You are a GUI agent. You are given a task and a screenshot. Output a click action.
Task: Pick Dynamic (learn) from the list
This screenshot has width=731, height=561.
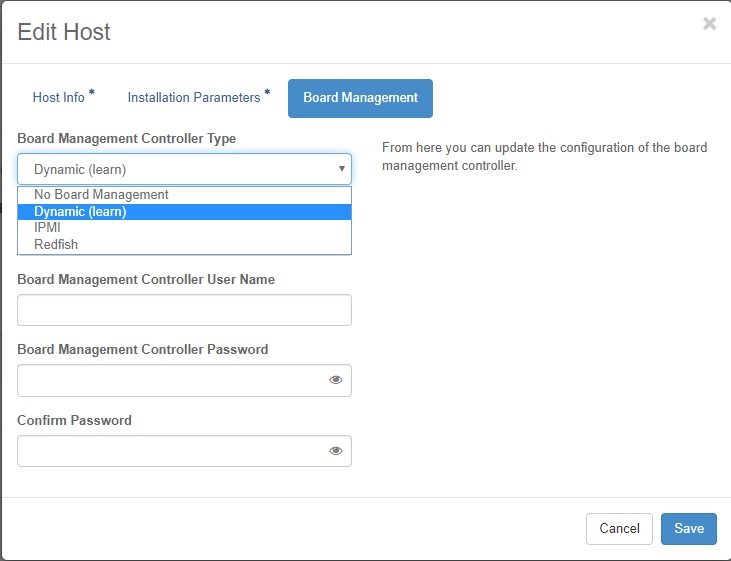(x=80, y=212)
